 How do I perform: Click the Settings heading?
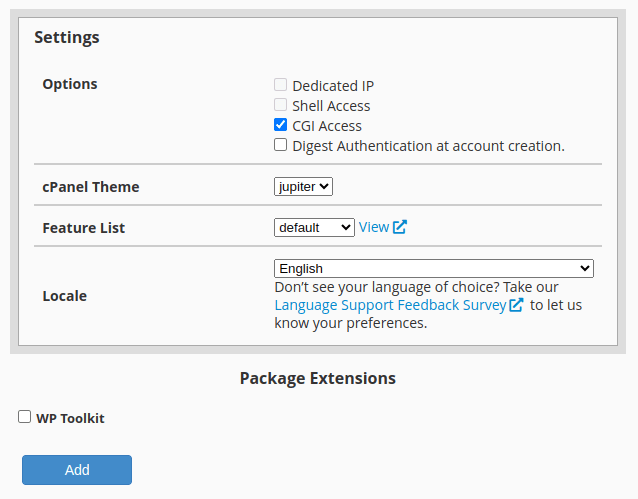pyautogui.click(x=67, y=37)
